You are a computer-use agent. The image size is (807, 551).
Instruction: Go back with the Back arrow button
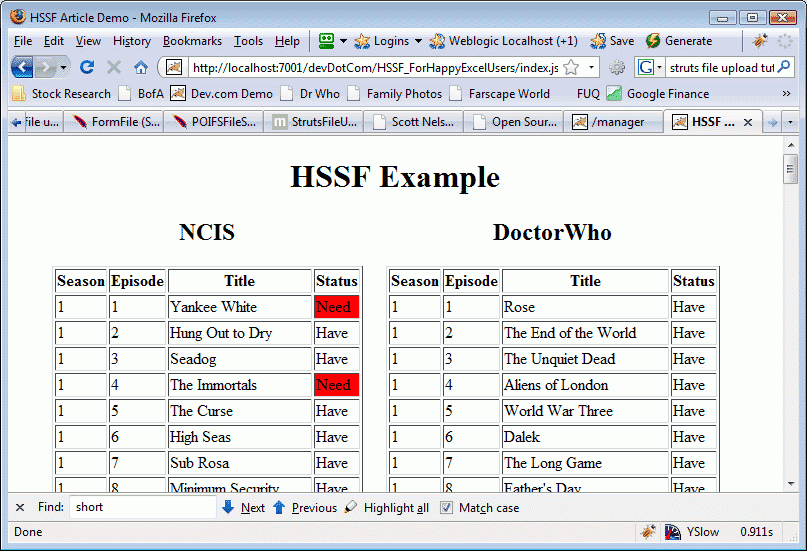click(22, 67)
